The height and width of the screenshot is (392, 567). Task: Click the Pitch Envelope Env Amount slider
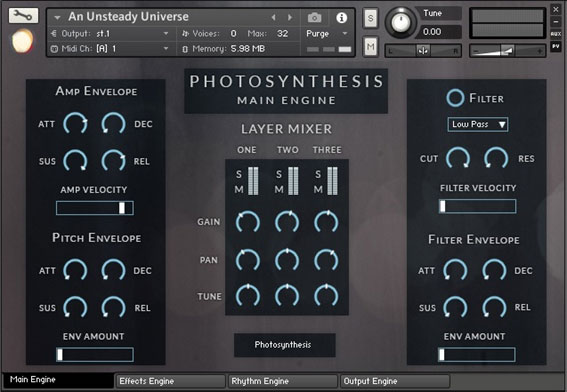click(x=95, y=355)
